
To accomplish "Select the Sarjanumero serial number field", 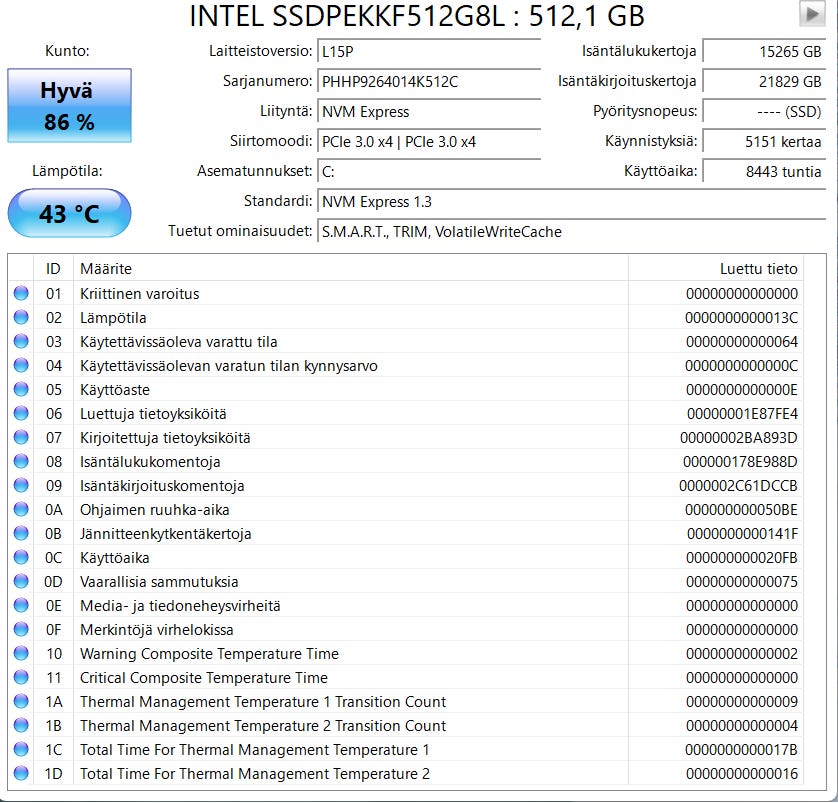I will [428, 82].
